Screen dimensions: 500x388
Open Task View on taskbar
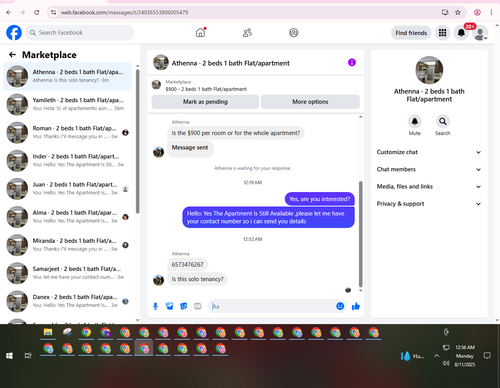coord(28,356)
